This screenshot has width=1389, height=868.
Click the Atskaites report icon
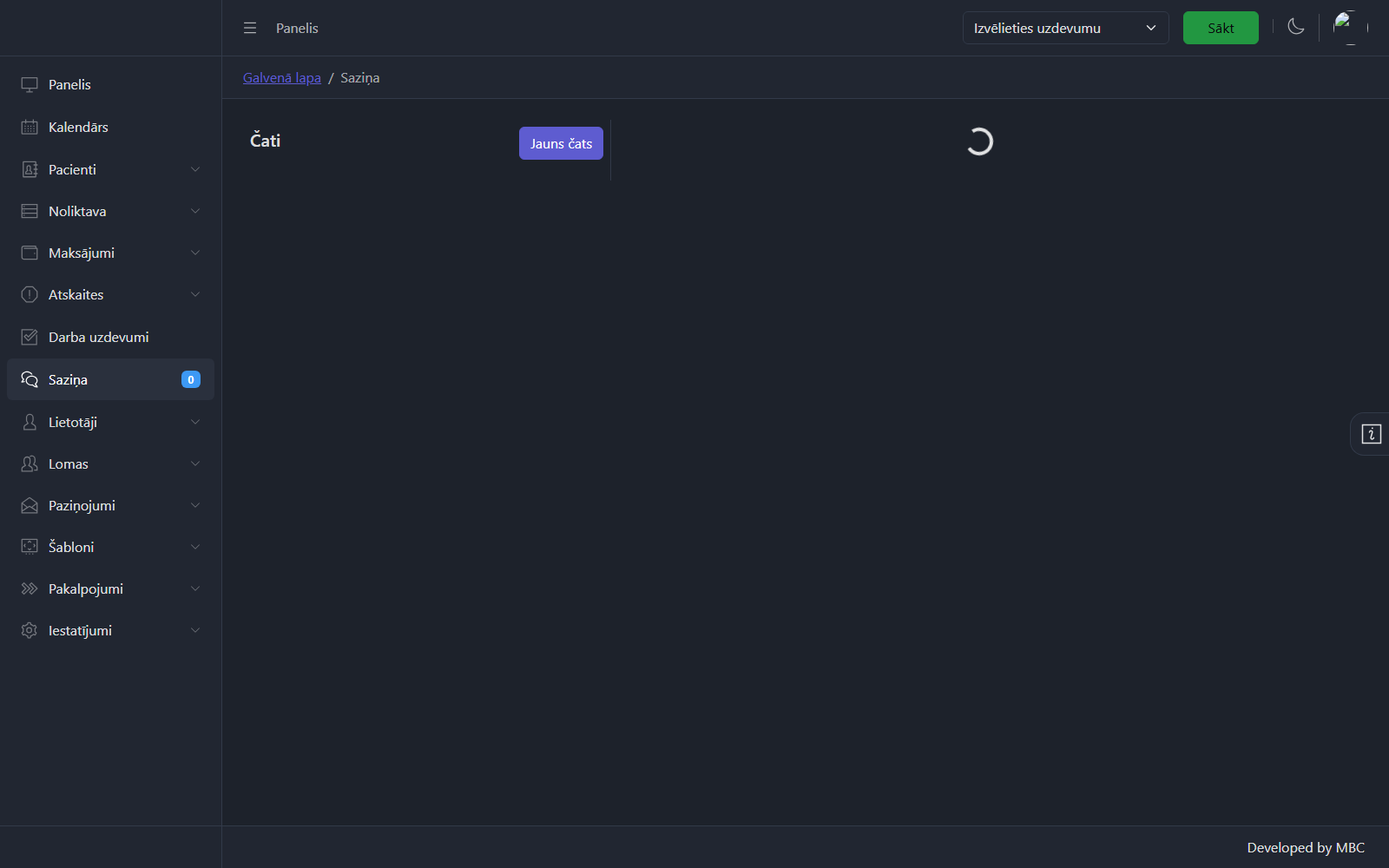pos(30,294)
